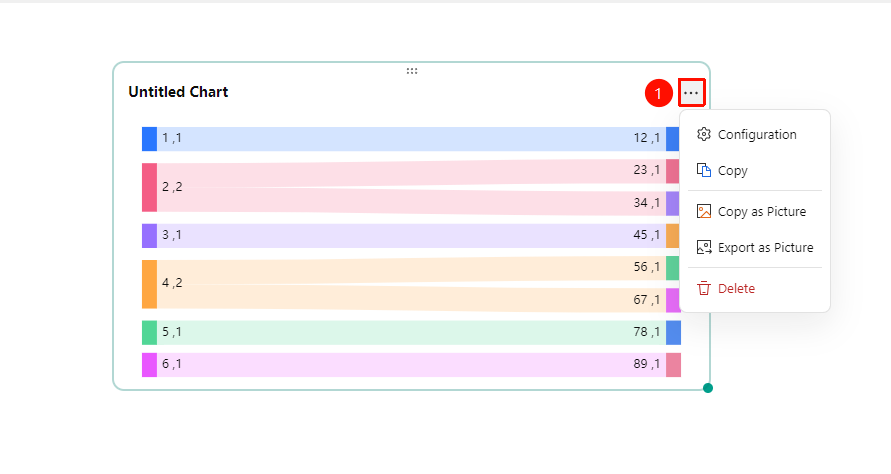Click the pink target node next to 89,1
The width and height of the screenshot is (891, 474).
(x=673, y=365)
